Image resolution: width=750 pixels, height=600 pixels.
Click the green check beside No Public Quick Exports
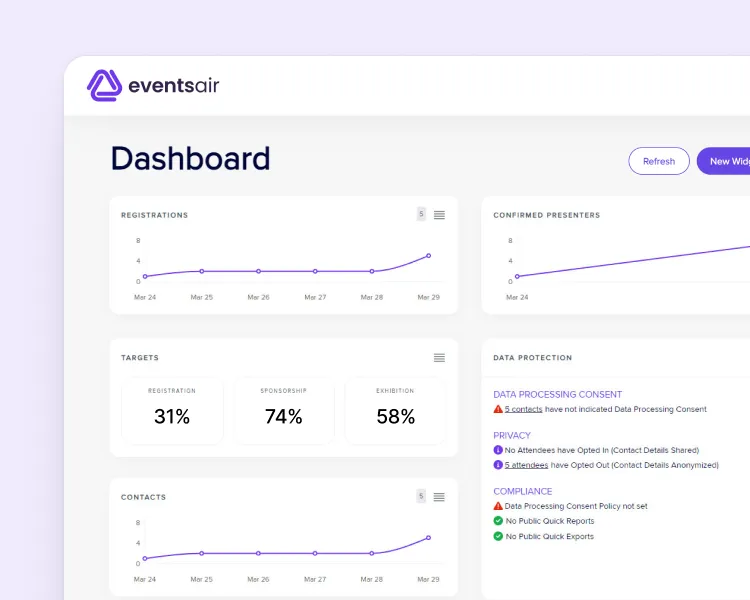[498, 536]
